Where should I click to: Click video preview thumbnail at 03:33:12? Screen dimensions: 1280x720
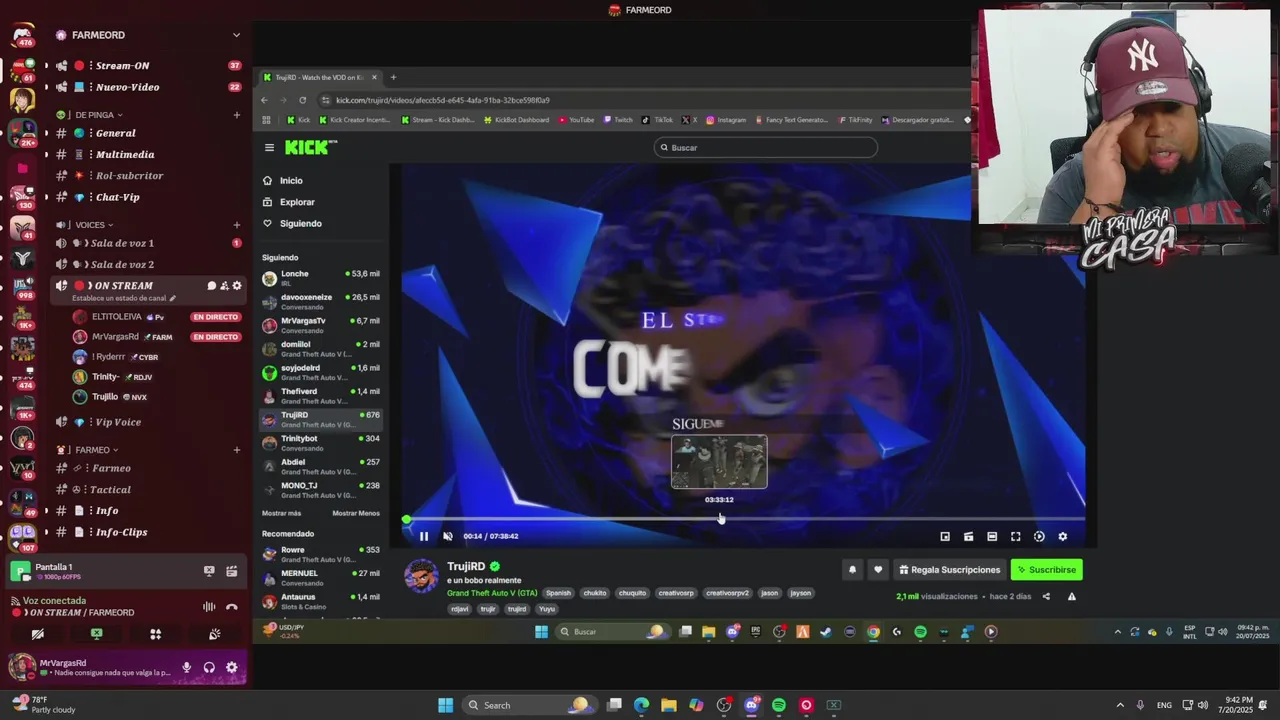[x=719, y=462]
